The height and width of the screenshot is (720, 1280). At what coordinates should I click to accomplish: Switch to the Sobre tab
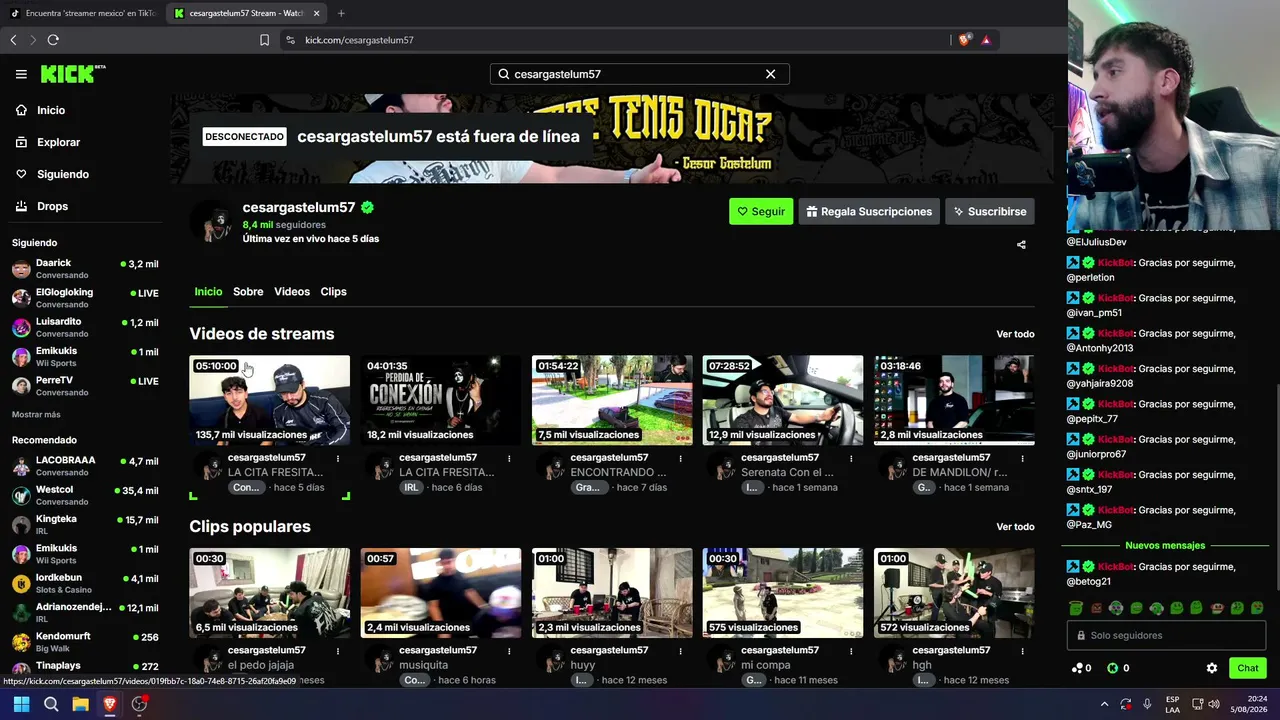coord(248,292)
